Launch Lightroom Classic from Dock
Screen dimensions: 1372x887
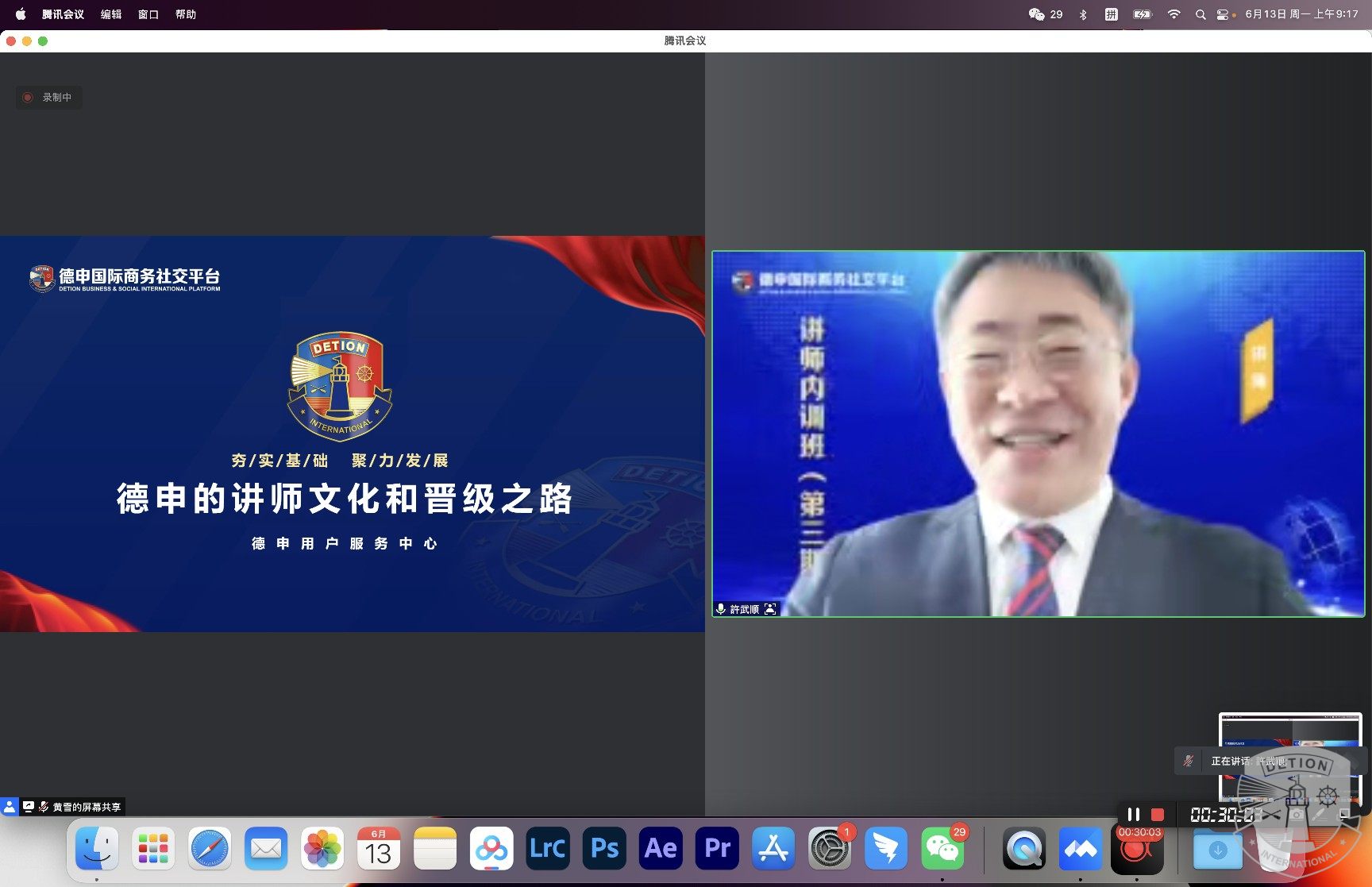click(548, 849)
